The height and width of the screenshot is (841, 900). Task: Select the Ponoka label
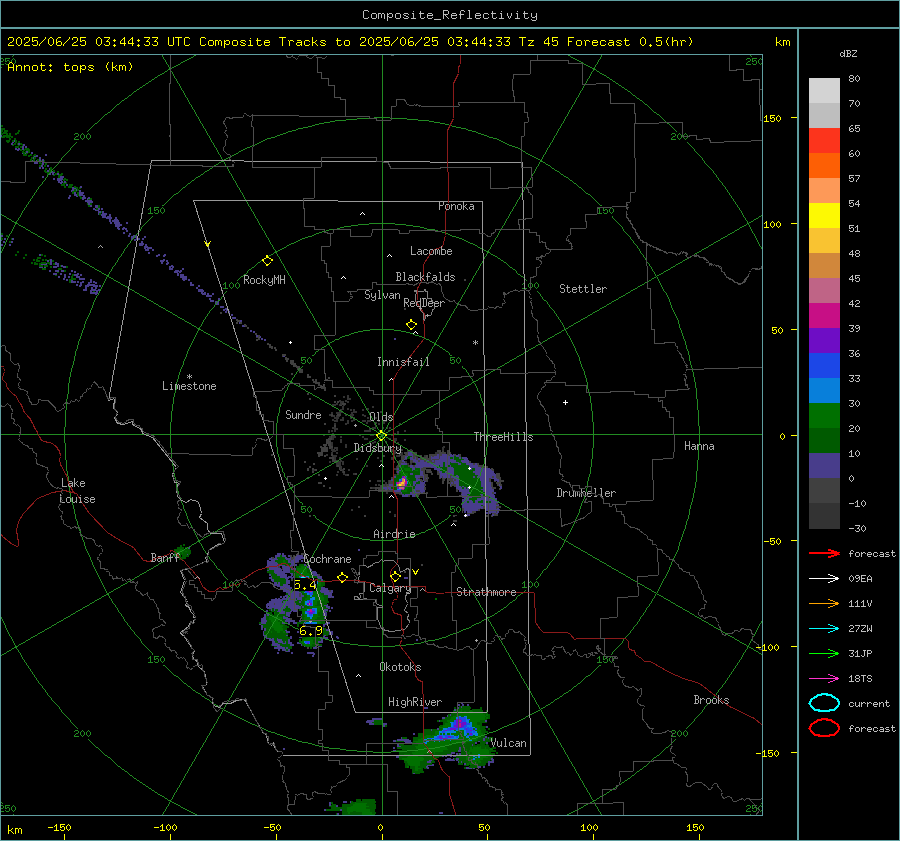point(456,206)
